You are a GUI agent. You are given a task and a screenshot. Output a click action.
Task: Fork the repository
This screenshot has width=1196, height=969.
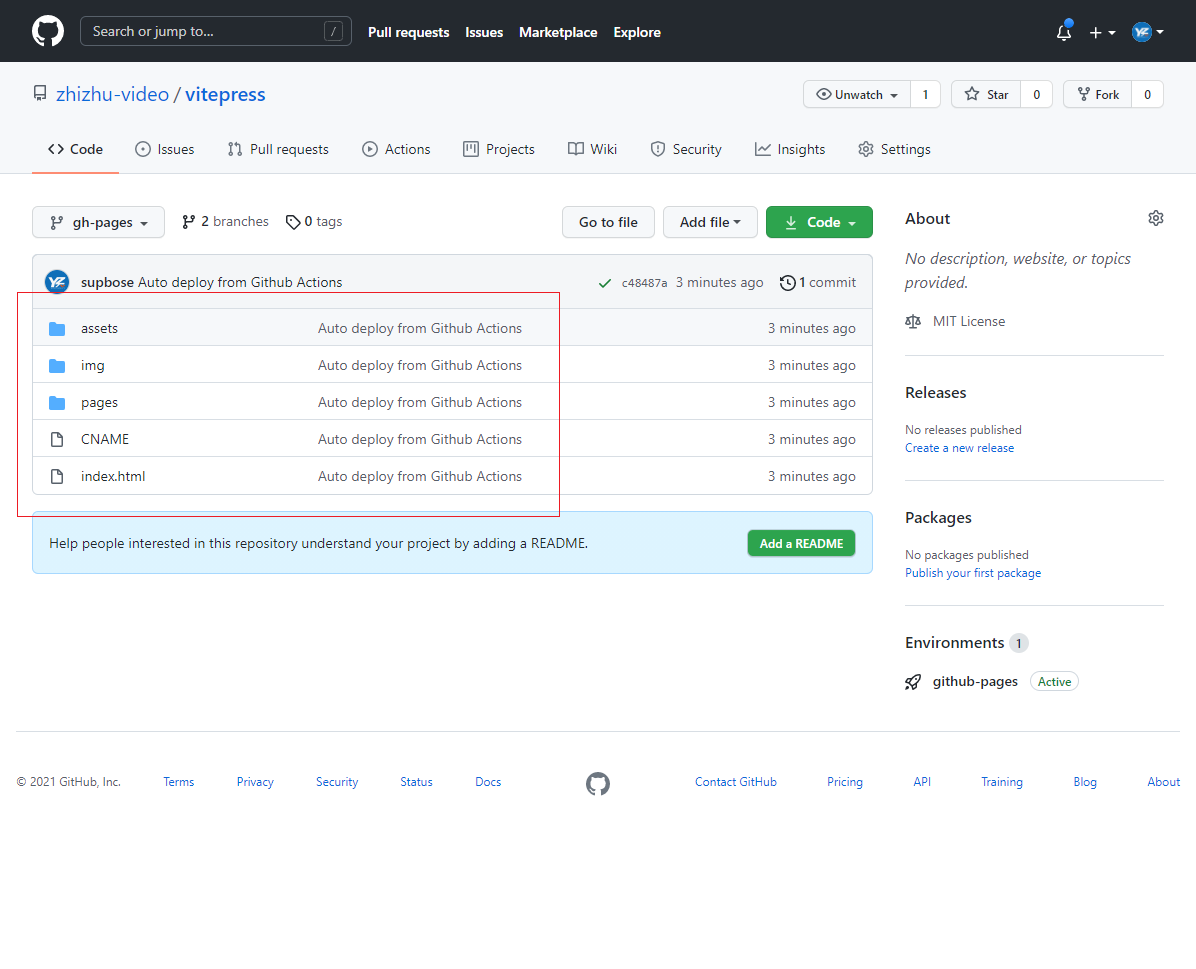(x=1098, y=95)
